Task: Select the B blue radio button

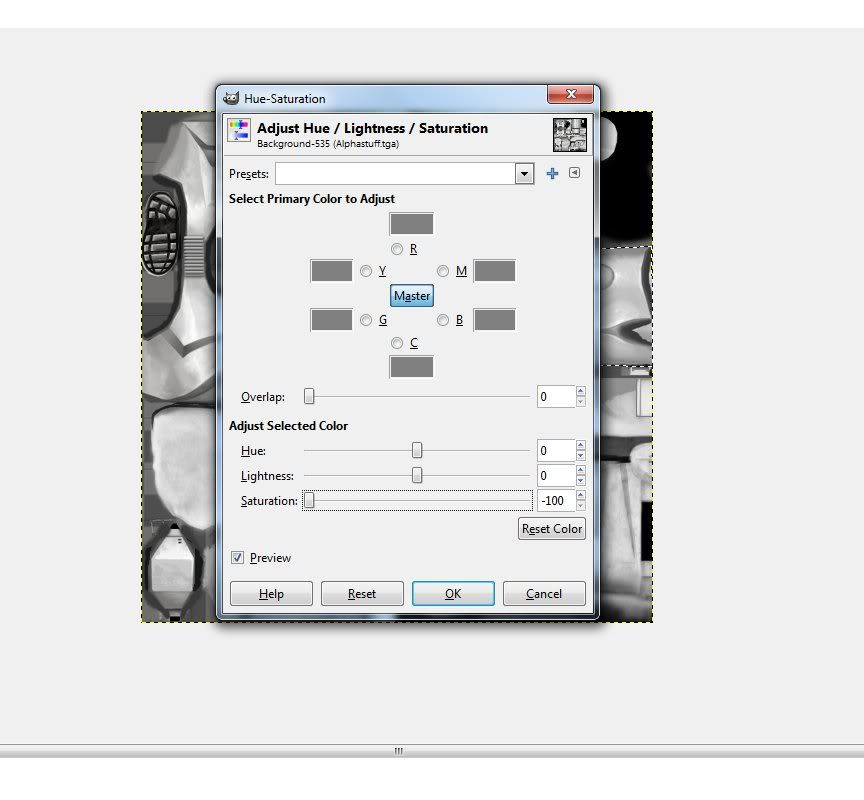Action: pyautogui.click(x=443, y=320)
